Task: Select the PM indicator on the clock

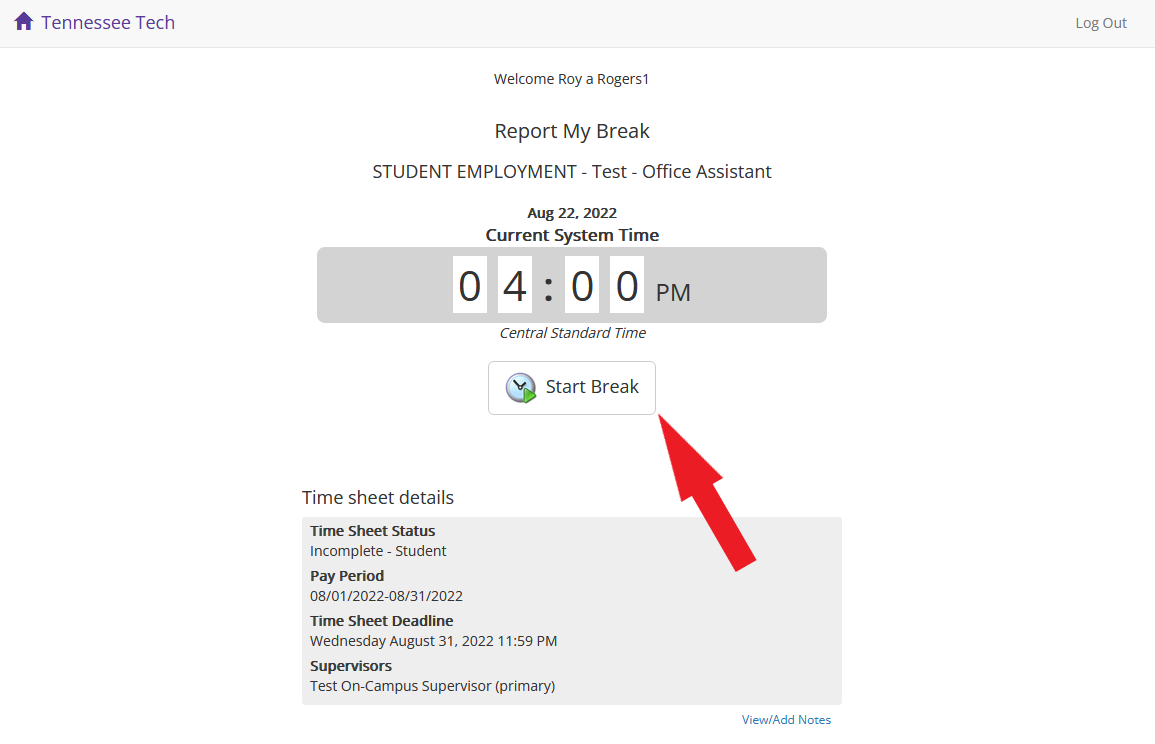Action: coord(673,293)
